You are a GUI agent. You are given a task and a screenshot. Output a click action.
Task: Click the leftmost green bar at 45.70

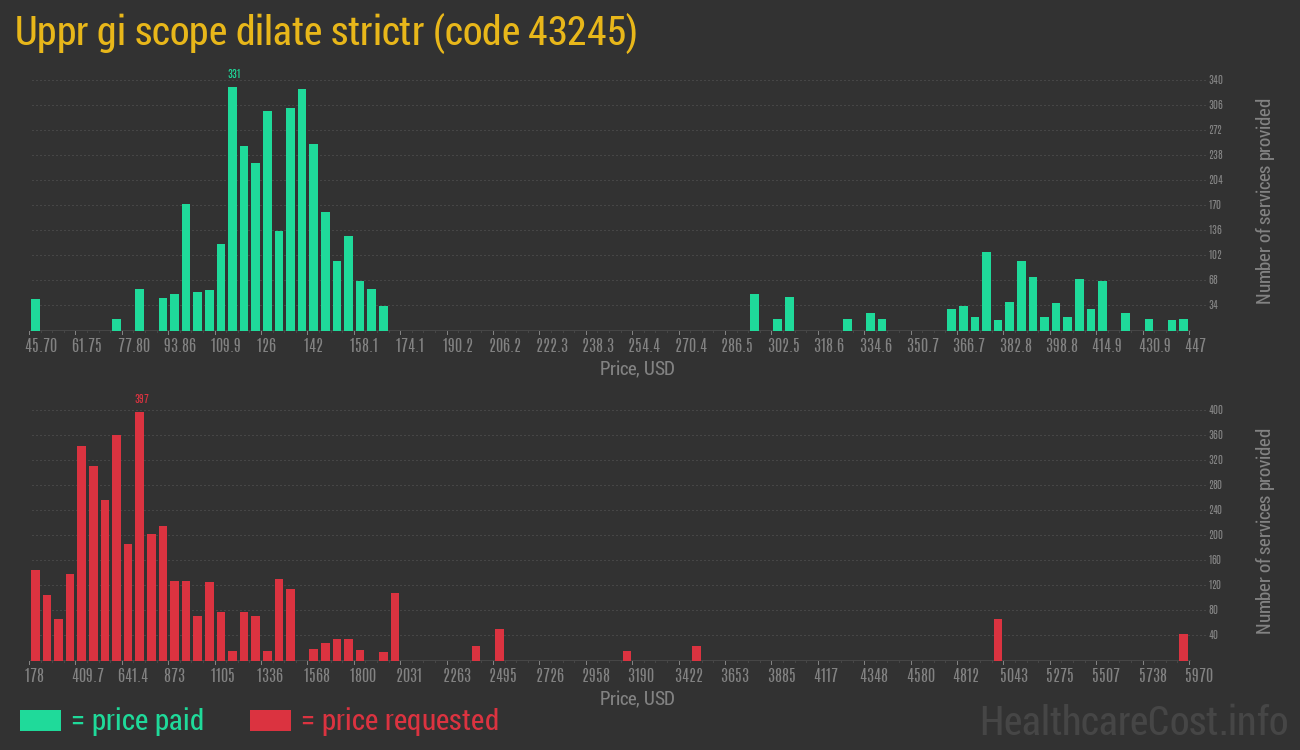click(36, 314)
